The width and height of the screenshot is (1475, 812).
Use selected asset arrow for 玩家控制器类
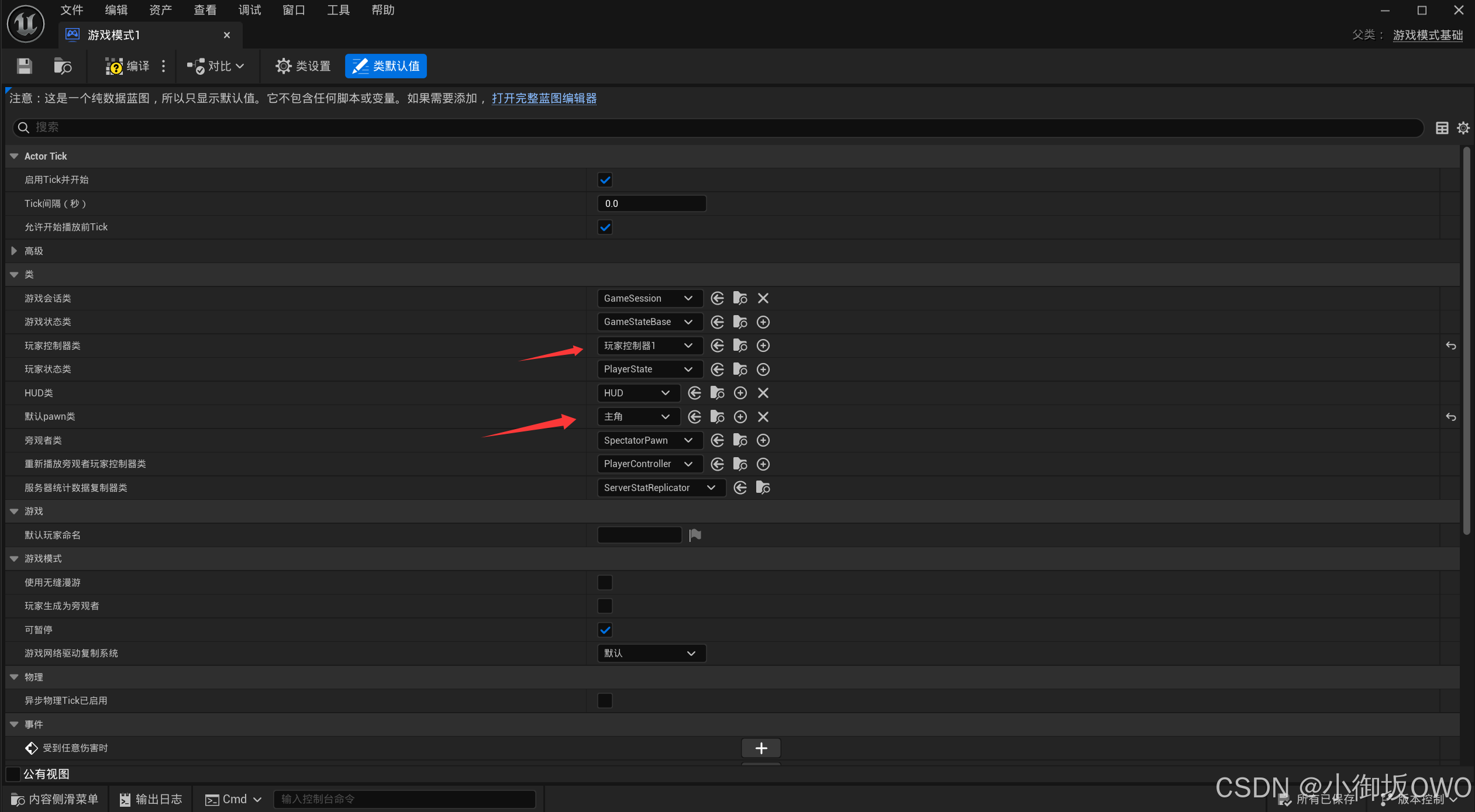pos(717,345)
